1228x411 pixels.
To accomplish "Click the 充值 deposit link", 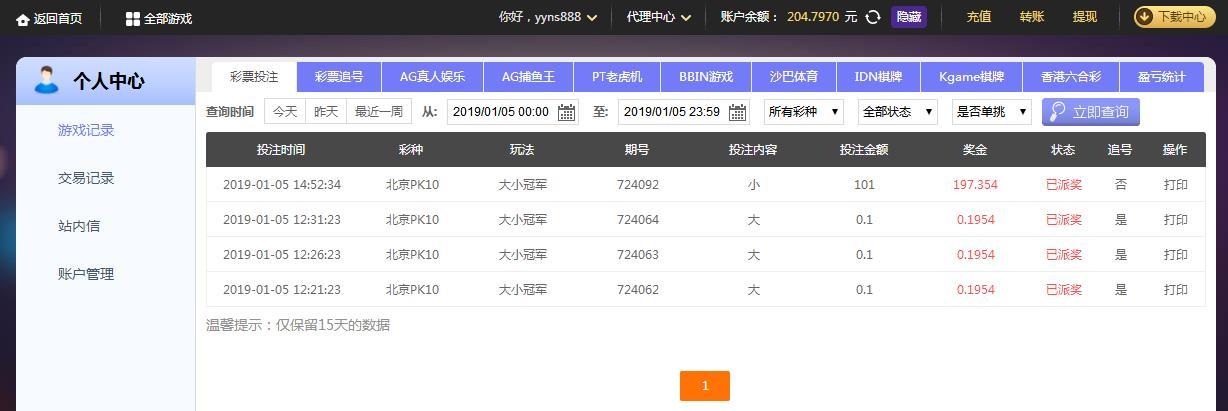I will click(979, 17).
